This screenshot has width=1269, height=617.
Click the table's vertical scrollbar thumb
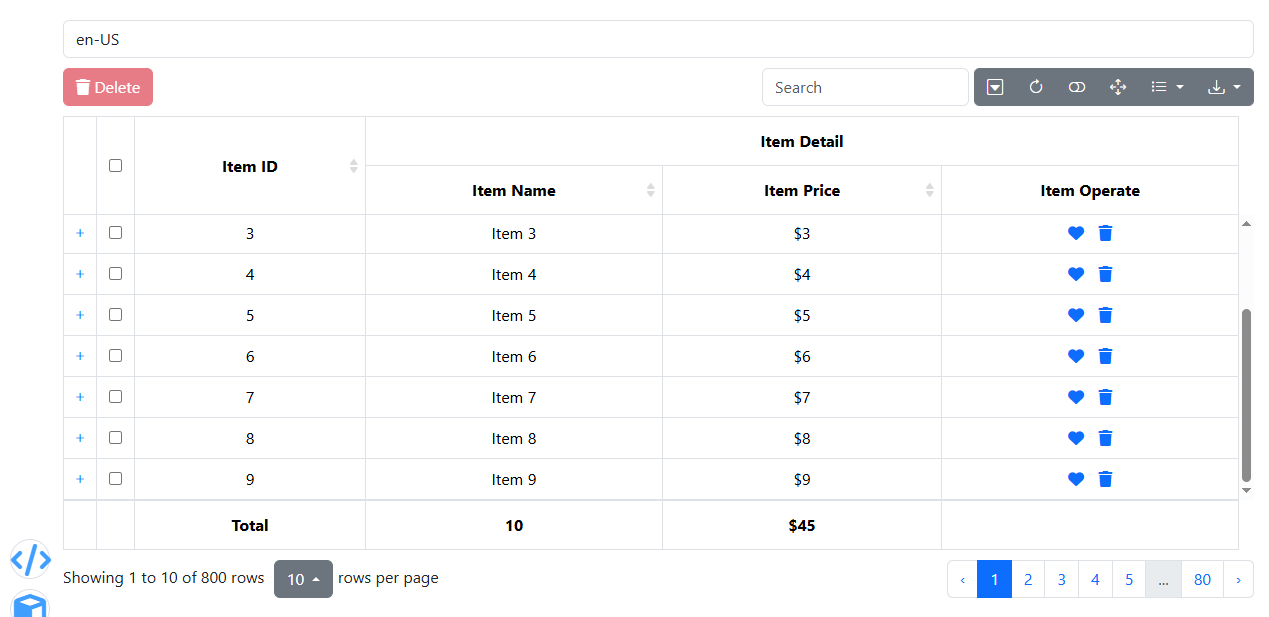(x=1246, y=395)
